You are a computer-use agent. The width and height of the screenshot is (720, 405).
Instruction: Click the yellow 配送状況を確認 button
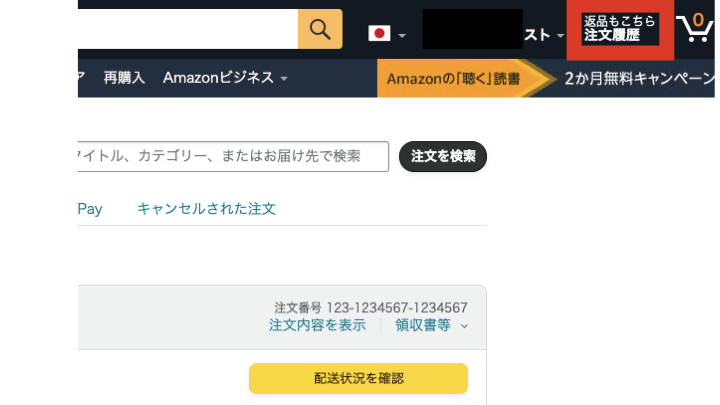click(358, 378)
